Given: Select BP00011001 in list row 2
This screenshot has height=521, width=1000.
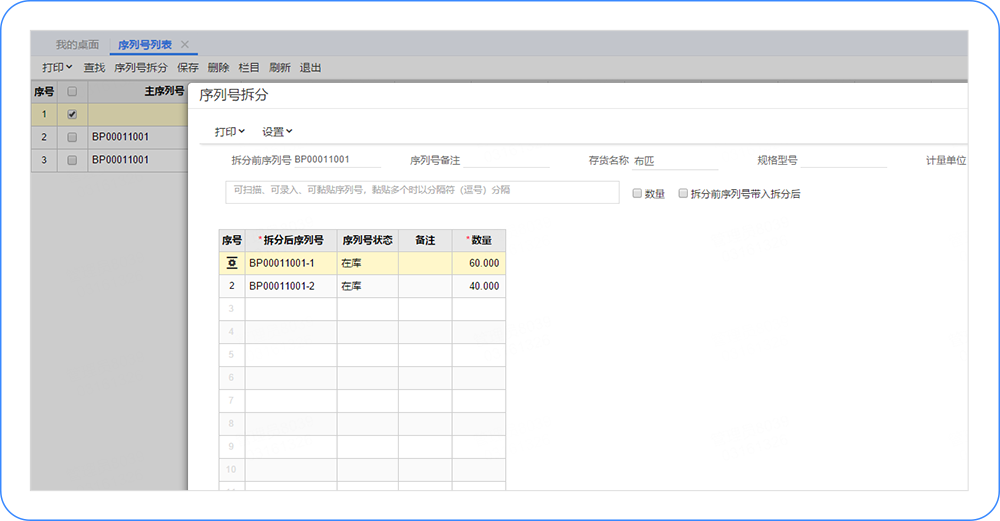Looking at the screenshot, I should point(121,137).
